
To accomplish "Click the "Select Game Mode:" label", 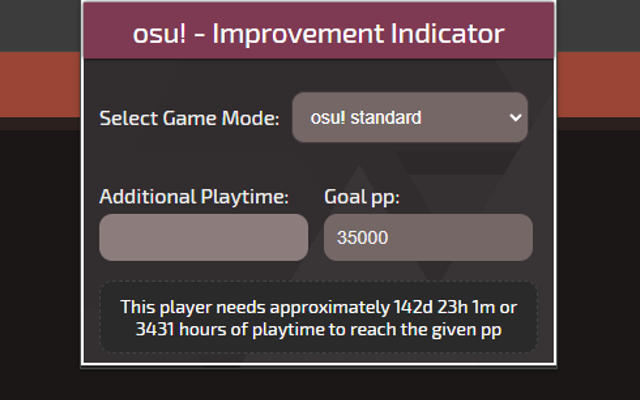I will coord(189,118).
